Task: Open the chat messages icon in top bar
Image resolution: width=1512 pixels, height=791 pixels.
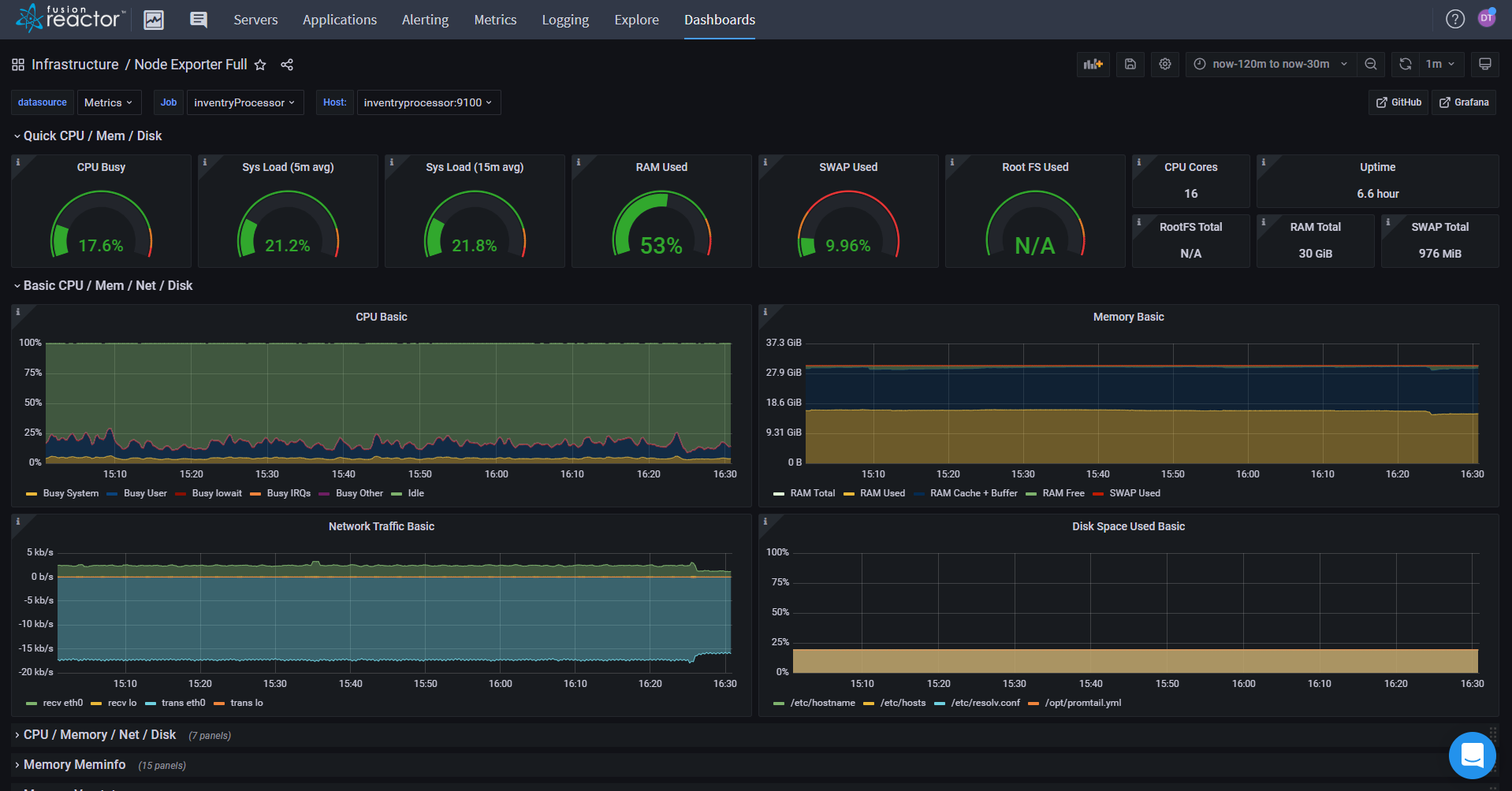Action: (199, 20)
